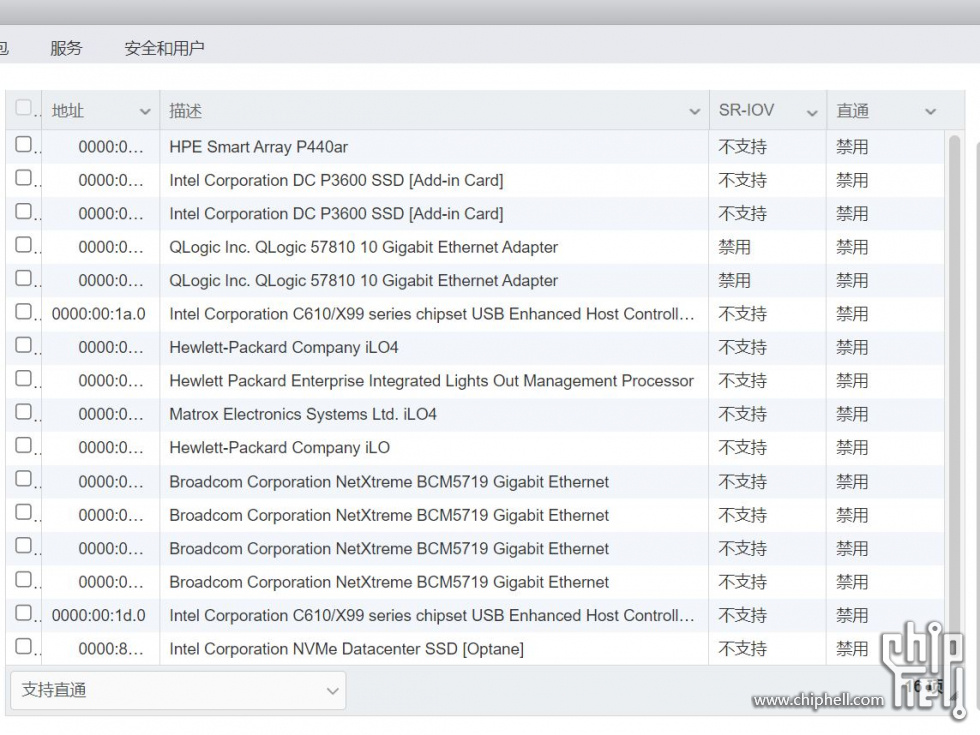Open the 描述 column header dropdown arrow
The image size is (980, 735).
(x=694, y=112)
